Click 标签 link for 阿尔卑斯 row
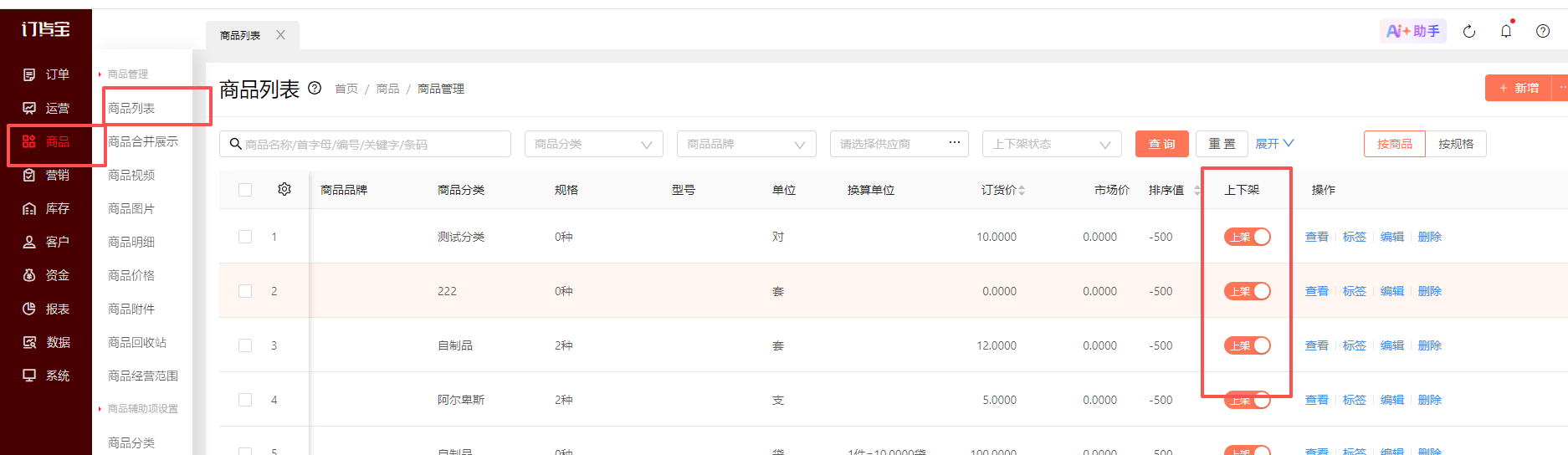Image resolution: width=1568 pixels, height=455 pixels. 1355,400
